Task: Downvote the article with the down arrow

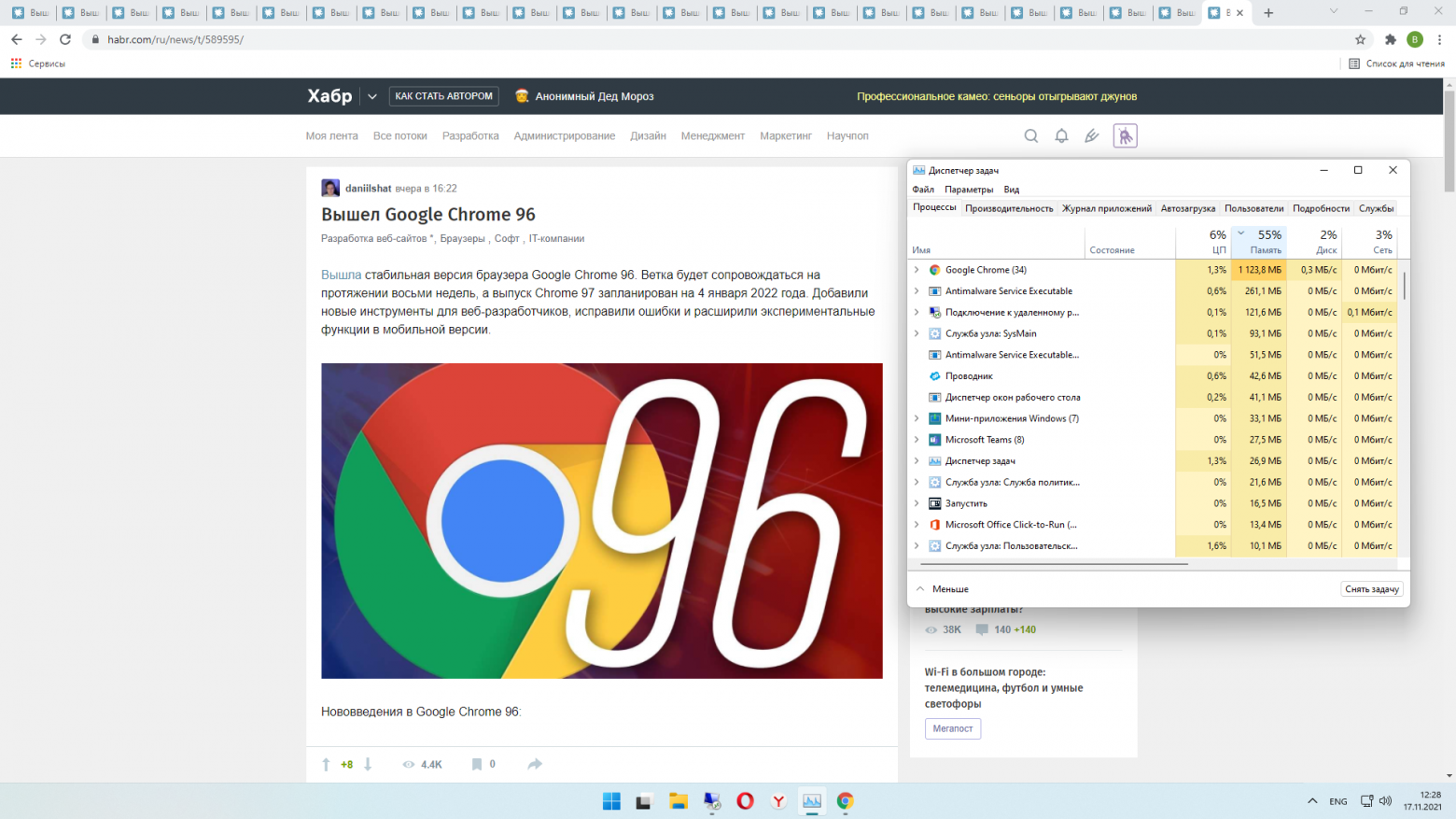Action: coord(368,764)
